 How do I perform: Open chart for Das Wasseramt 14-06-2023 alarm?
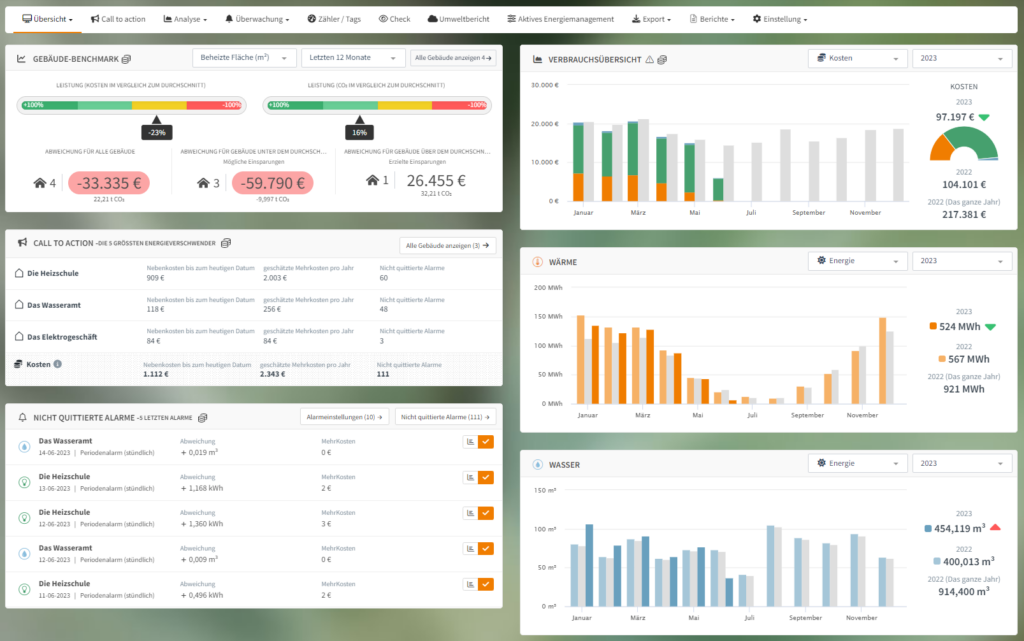point(470,442)
